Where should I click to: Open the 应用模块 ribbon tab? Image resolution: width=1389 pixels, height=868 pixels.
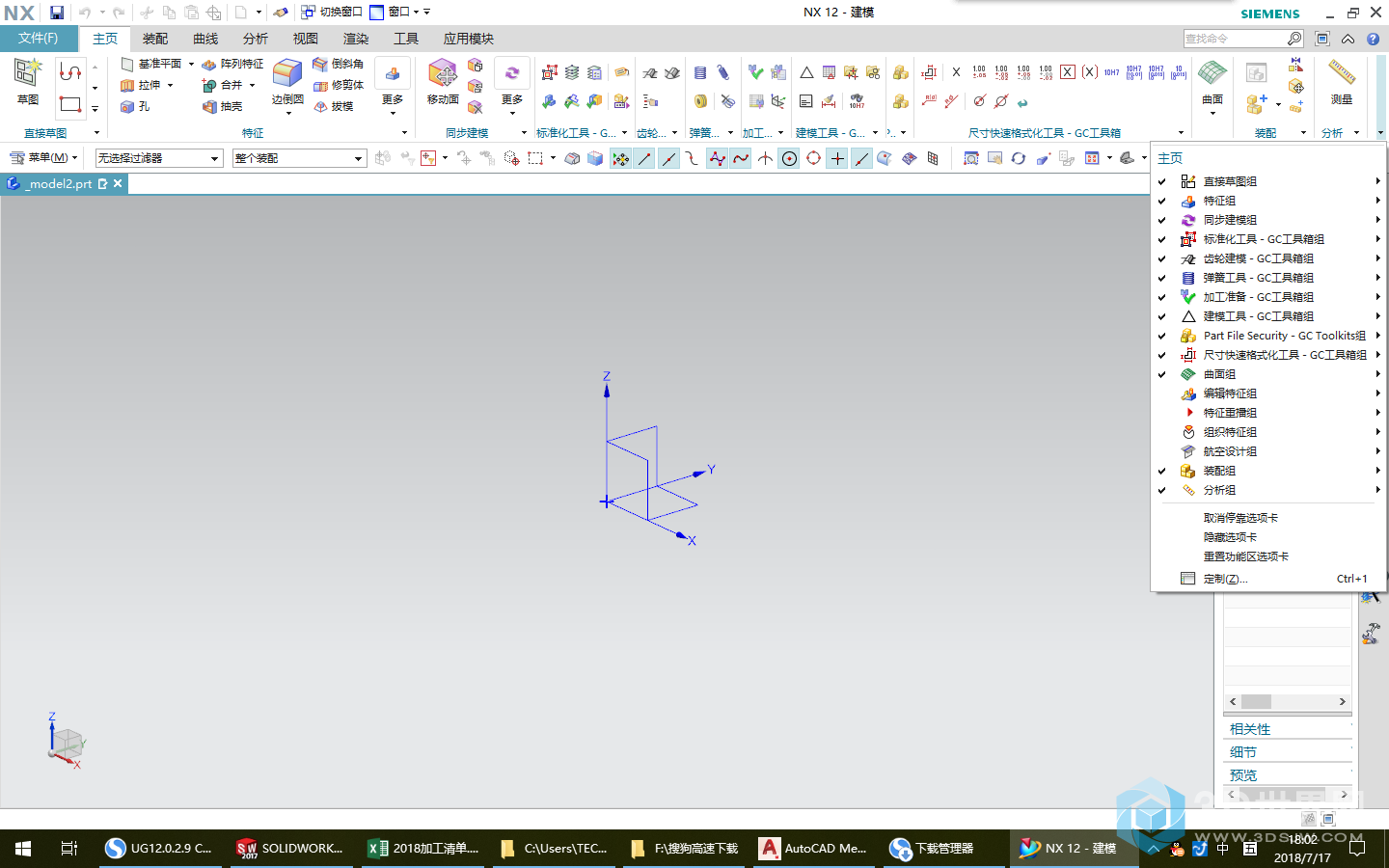click(469, 39)
